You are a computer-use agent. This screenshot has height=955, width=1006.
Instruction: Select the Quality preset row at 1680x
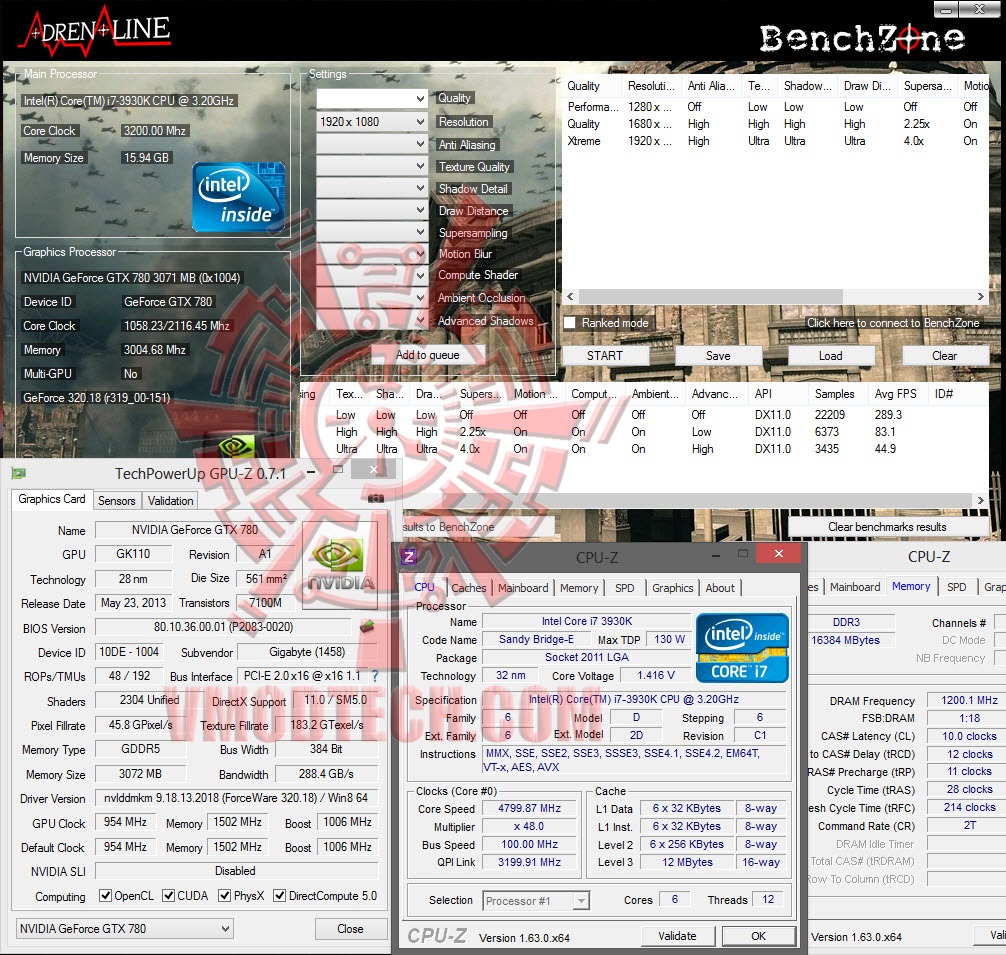(x=775, y=124)
